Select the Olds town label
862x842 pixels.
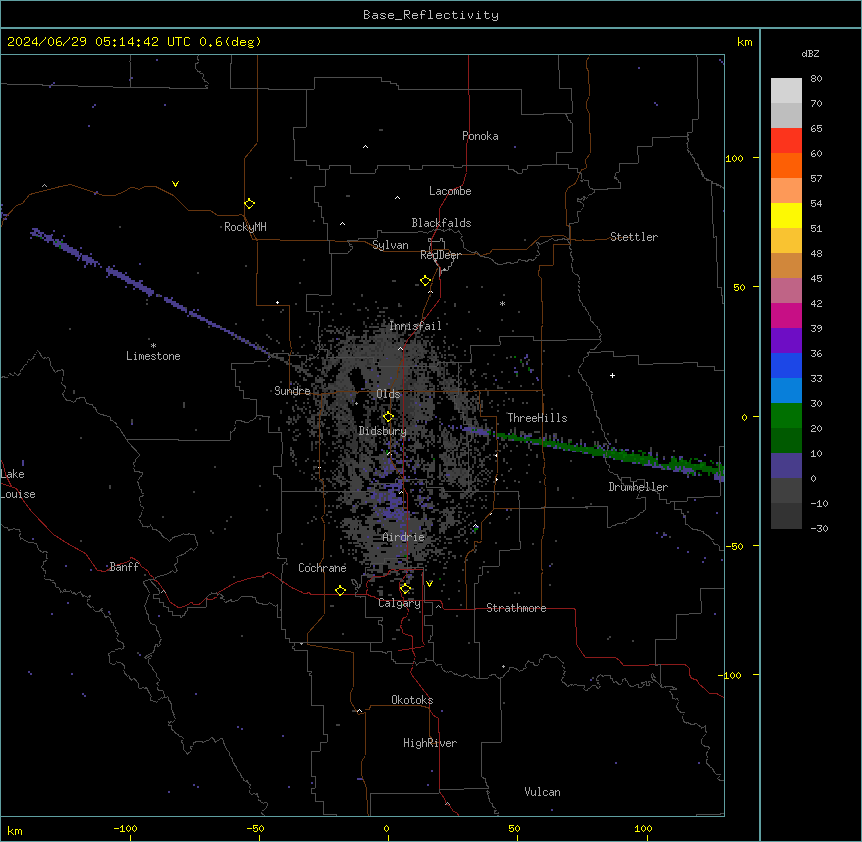click(388, 394)
